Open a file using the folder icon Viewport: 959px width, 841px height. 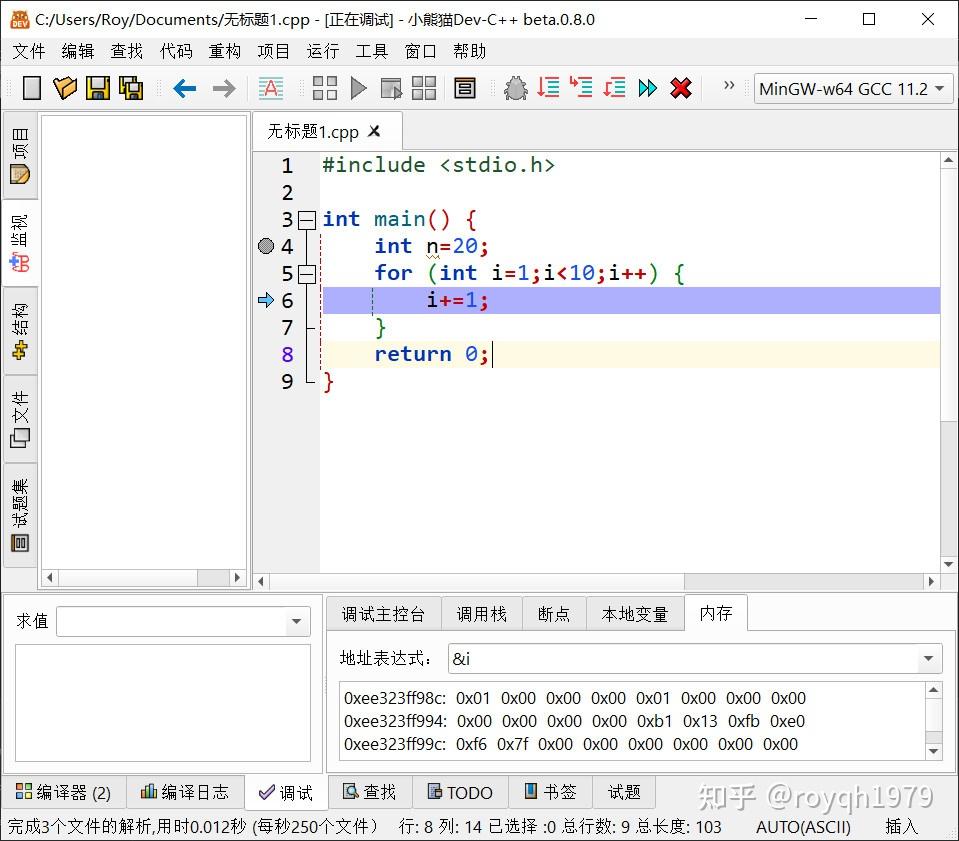click(x=64, y=88)
